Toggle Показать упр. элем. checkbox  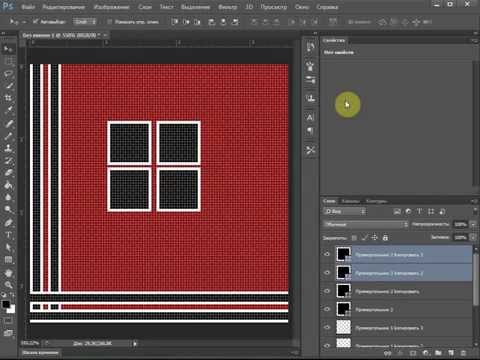[x=109, y=22]
